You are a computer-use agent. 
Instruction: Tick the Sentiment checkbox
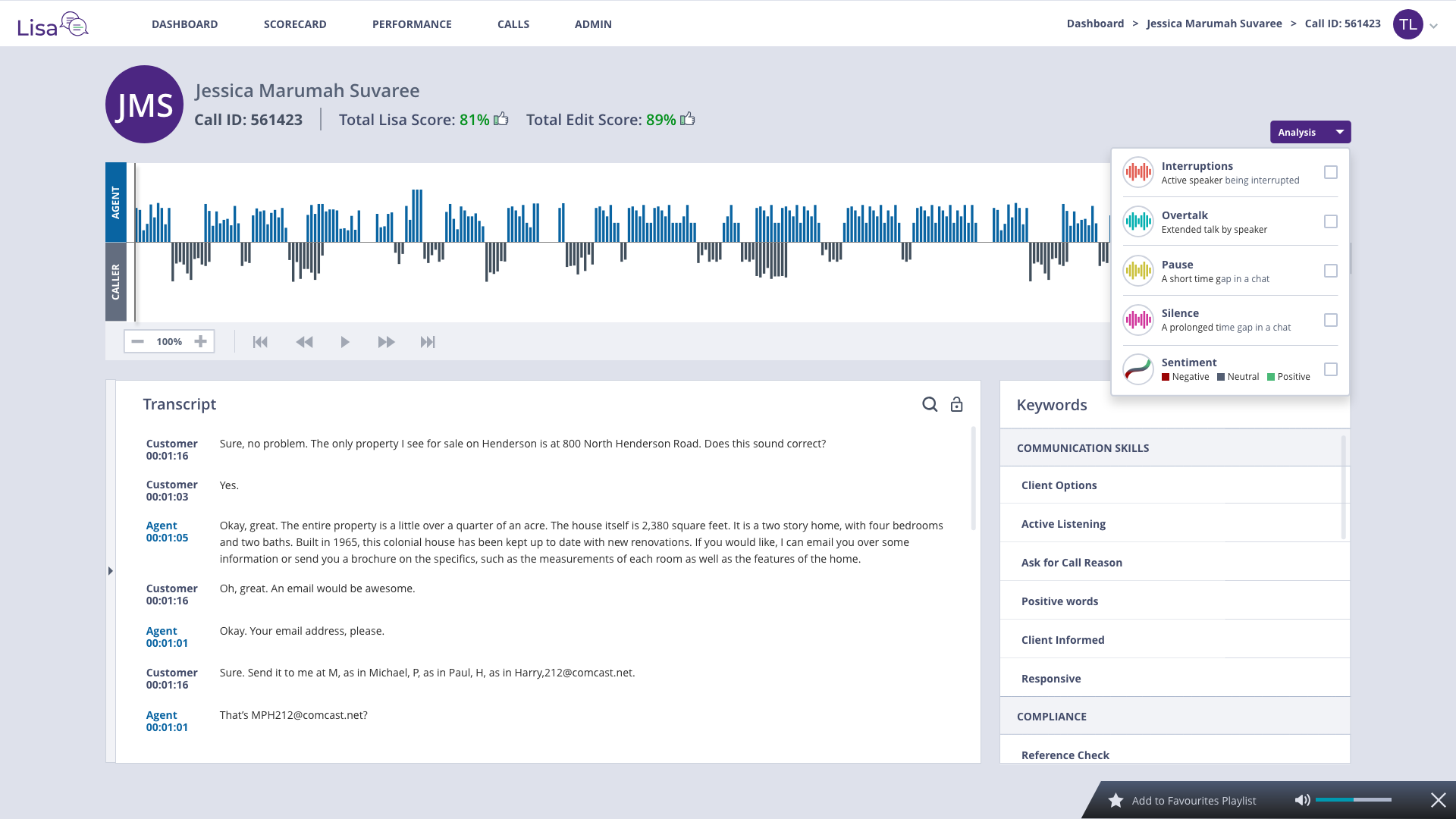[1330, 369]
